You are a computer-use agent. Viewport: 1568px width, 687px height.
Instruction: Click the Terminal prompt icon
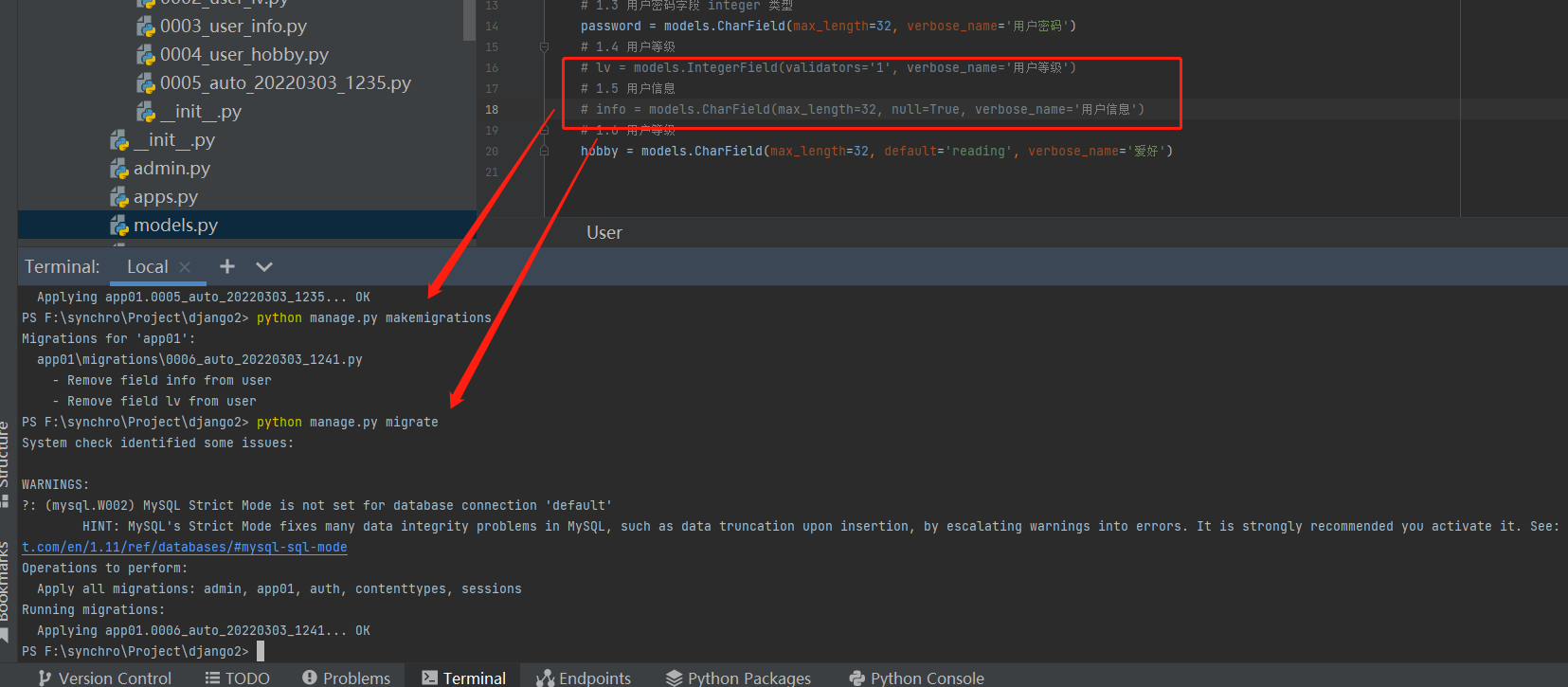tap(429, 678)
